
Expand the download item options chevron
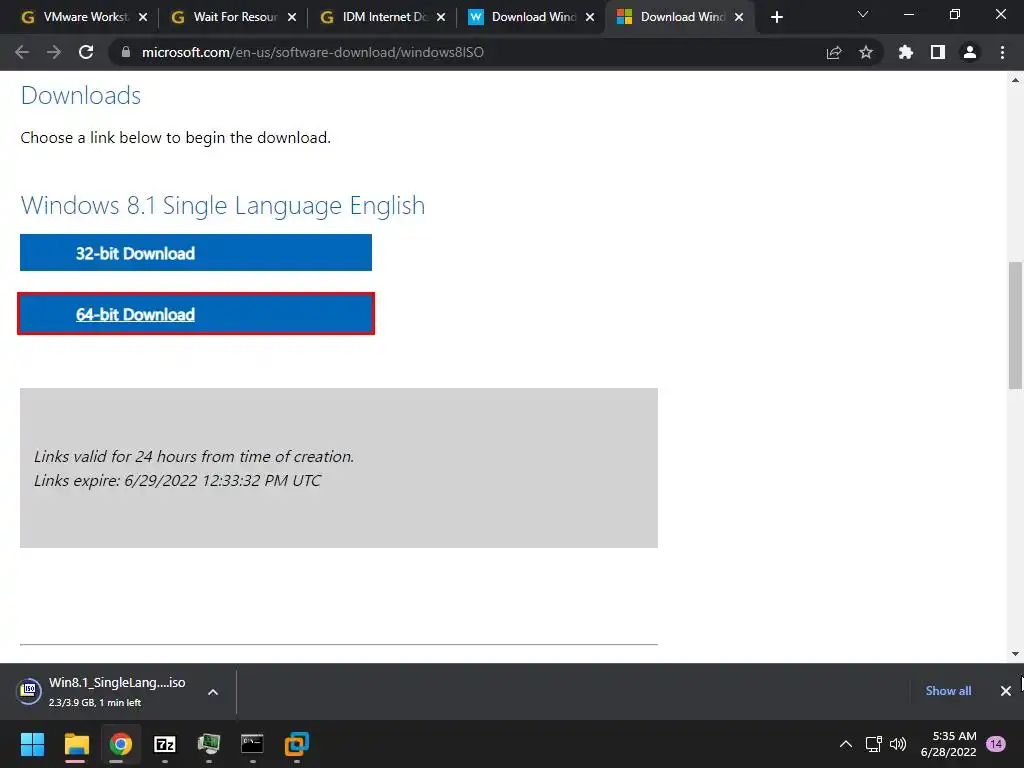[x=213, y=692]
